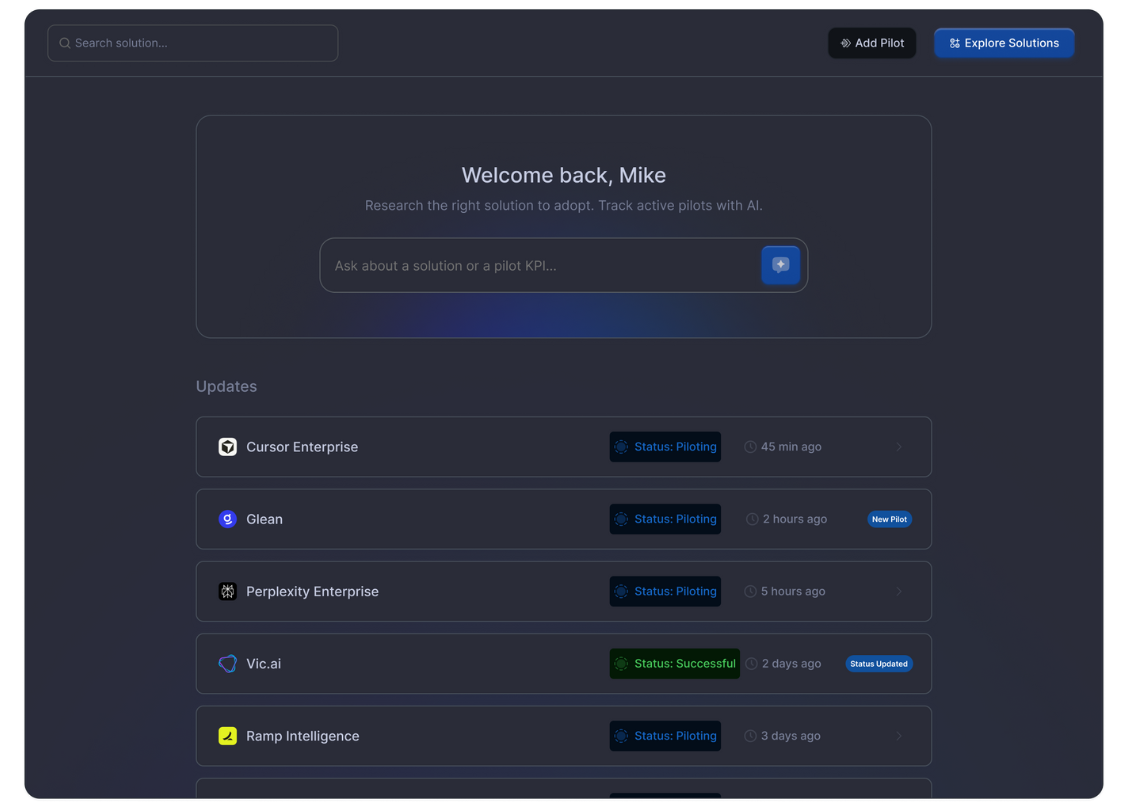Image resolution: width=1128 pixels, height=809 pixels.
Task: Click the Explore Solutions grid icon
Action: pos(955,43)
